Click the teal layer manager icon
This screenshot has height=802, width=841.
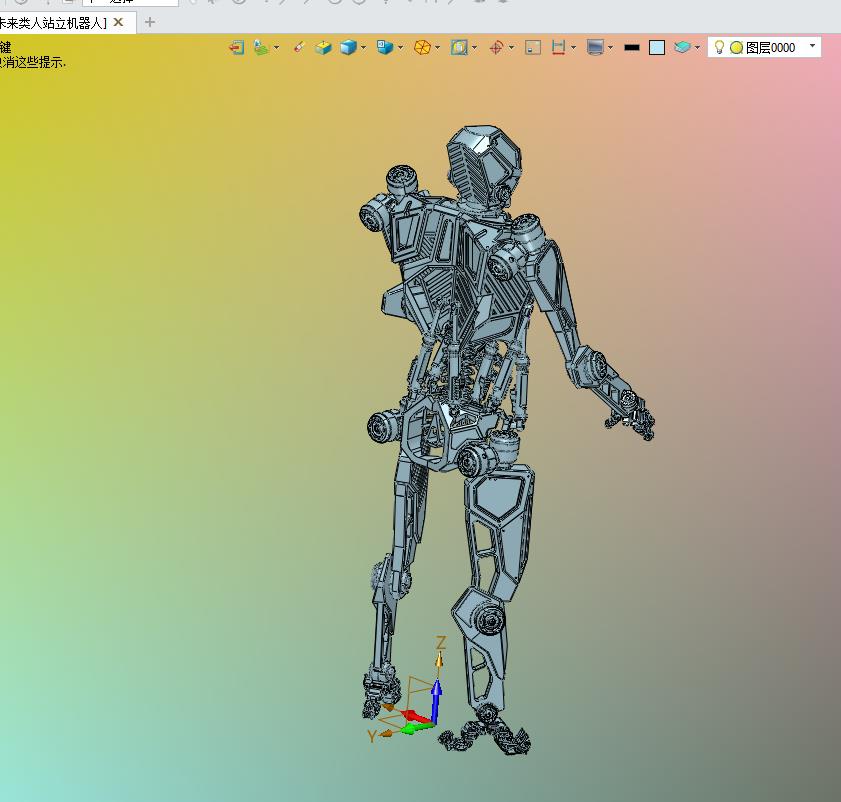pyautogui.click(x=682, y=47)
